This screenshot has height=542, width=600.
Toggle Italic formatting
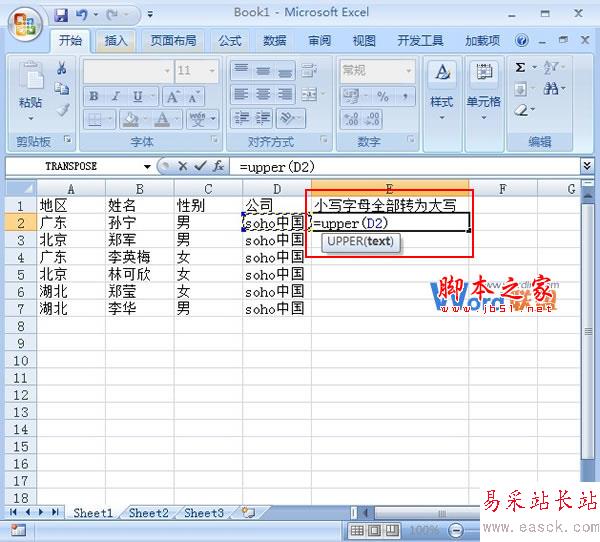click(x=116, y=96)
